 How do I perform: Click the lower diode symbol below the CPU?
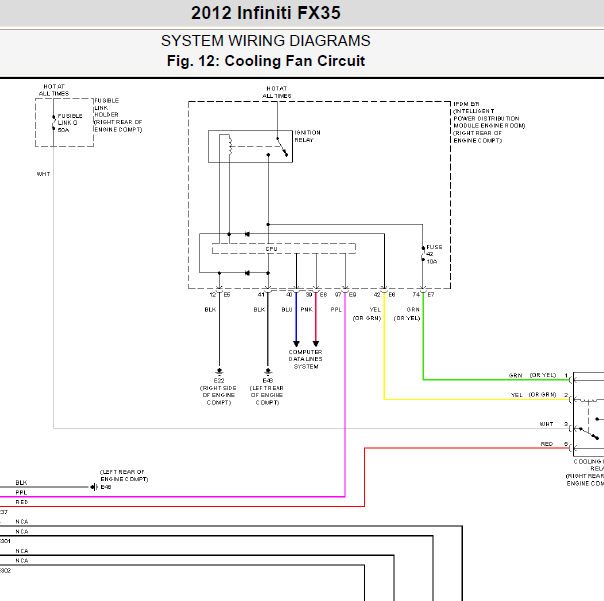click(x=247, y=273)
